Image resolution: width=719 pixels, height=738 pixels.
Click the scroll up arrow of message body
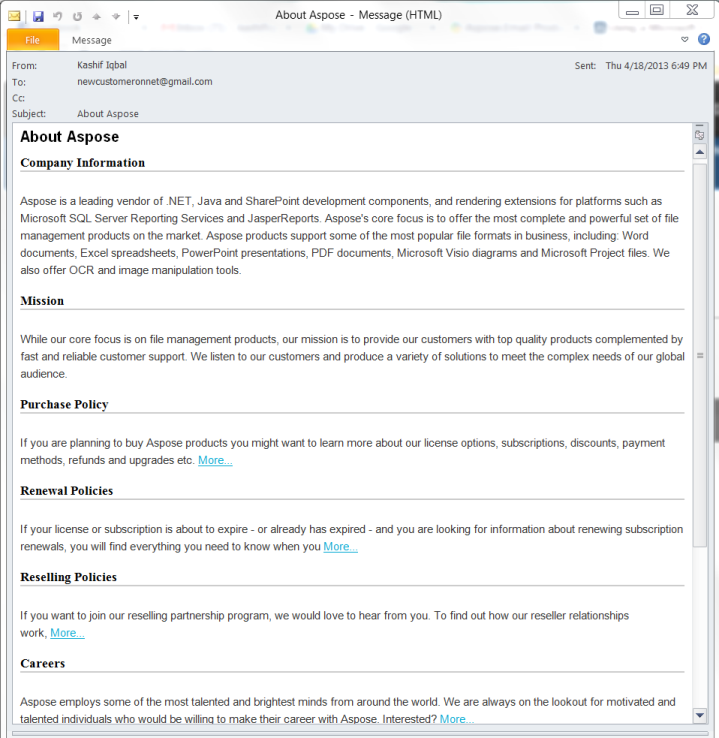click(700, 152)
